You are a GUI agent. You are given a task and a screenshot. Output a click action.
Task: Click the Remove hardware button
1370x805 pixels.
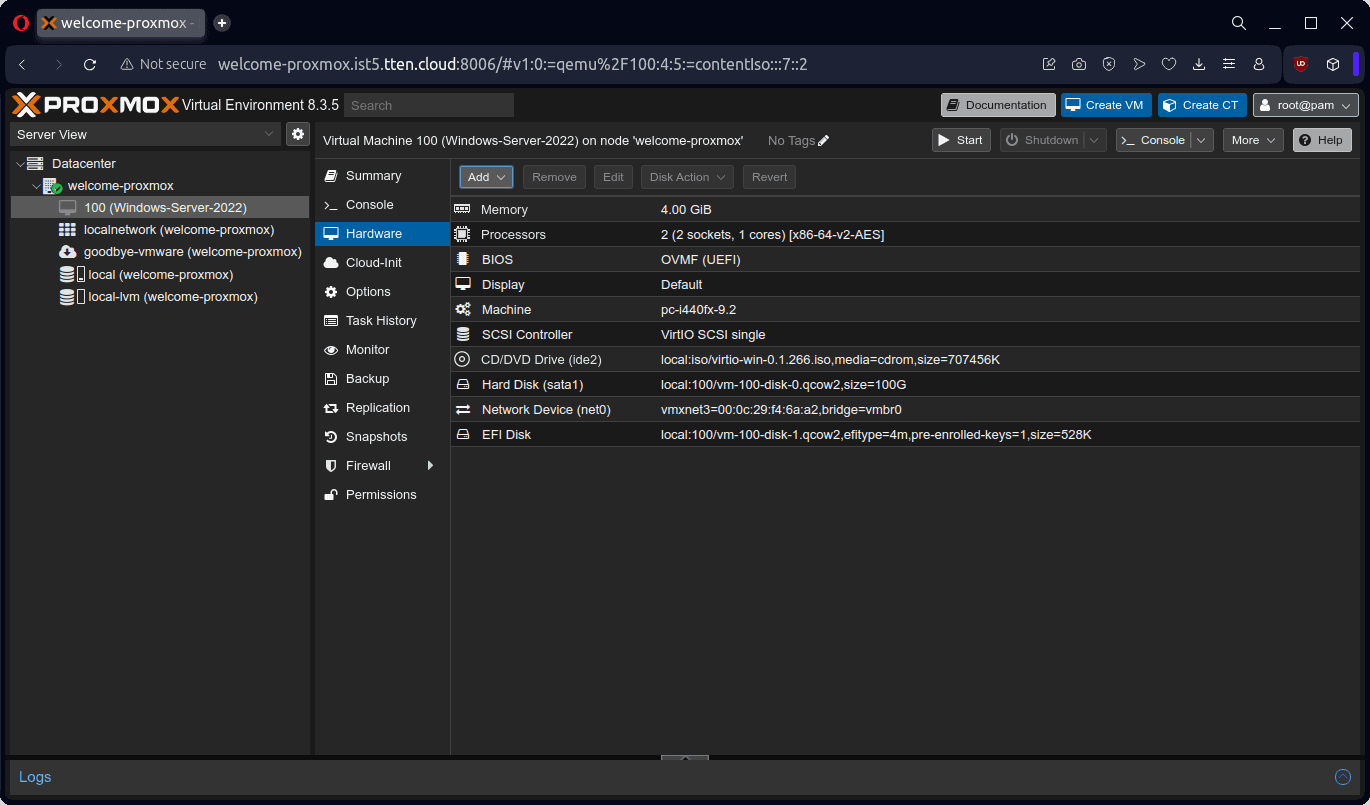tap(554, 177)
